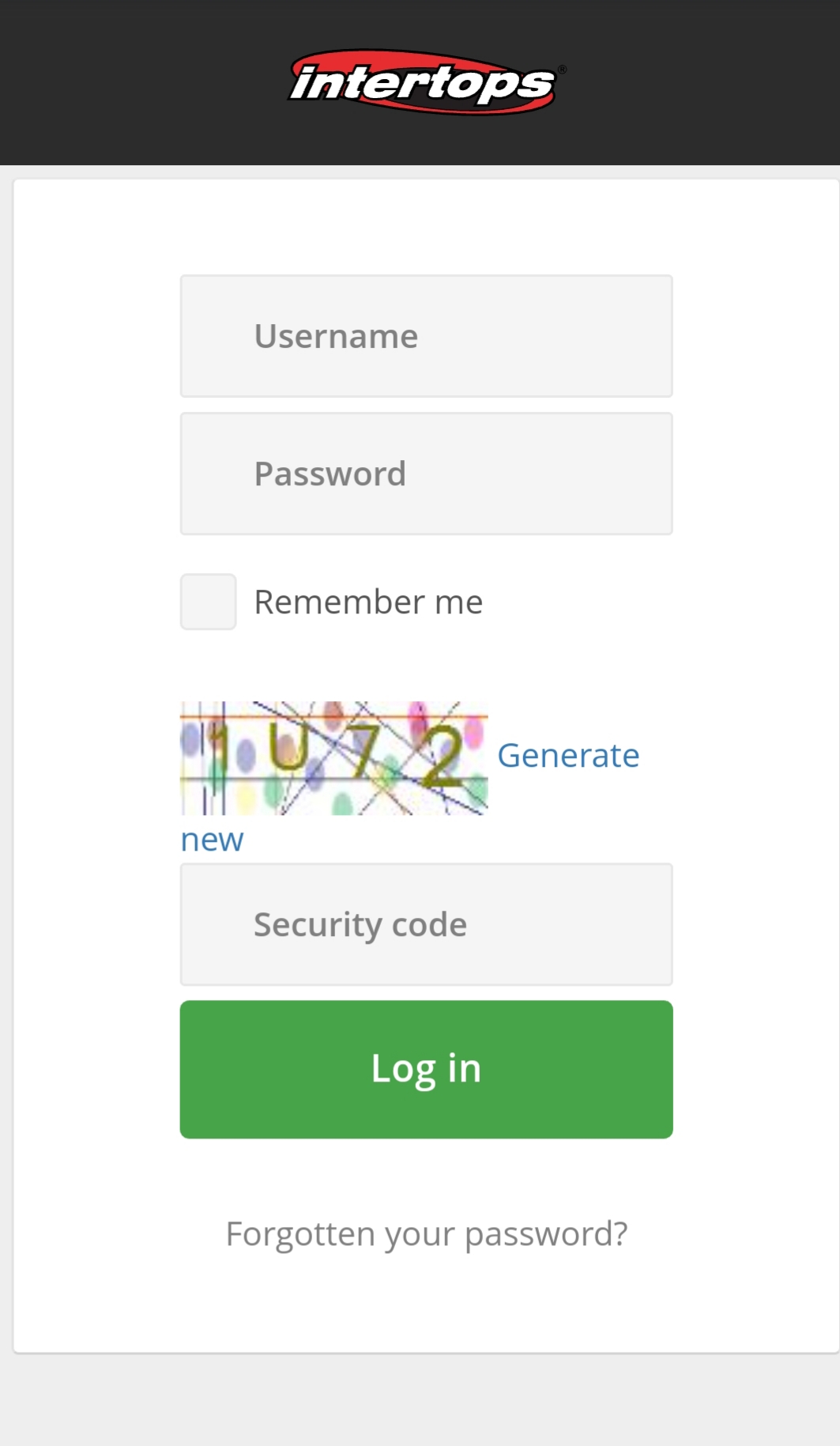840x1446 pixels.
Task: Open the "Forgotten your password?" link
Action: (x=427, y=1234)
